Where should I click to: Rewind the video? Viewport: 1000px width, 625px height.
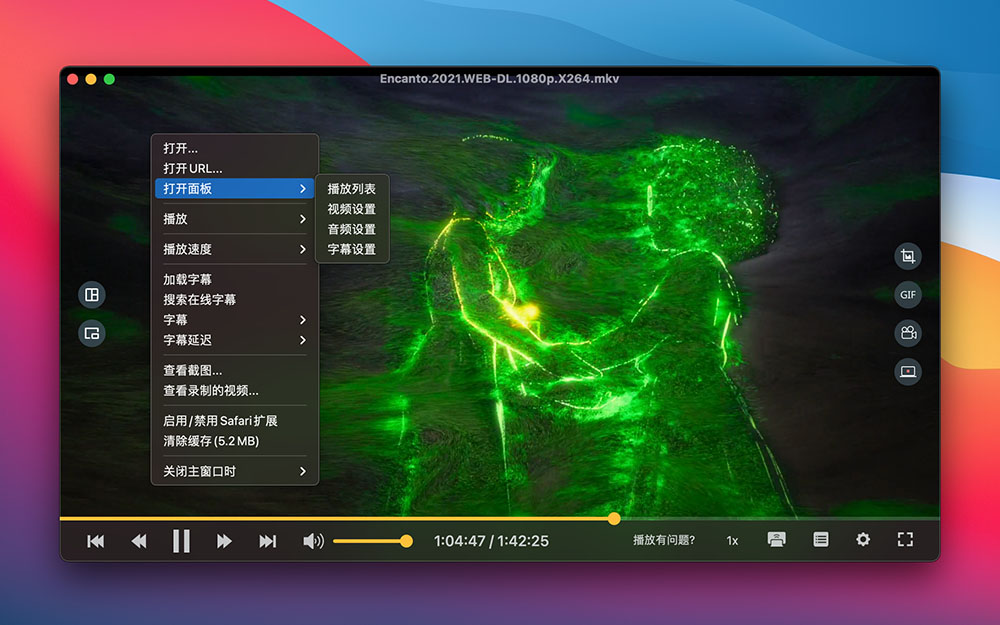[x=138, y=541]
